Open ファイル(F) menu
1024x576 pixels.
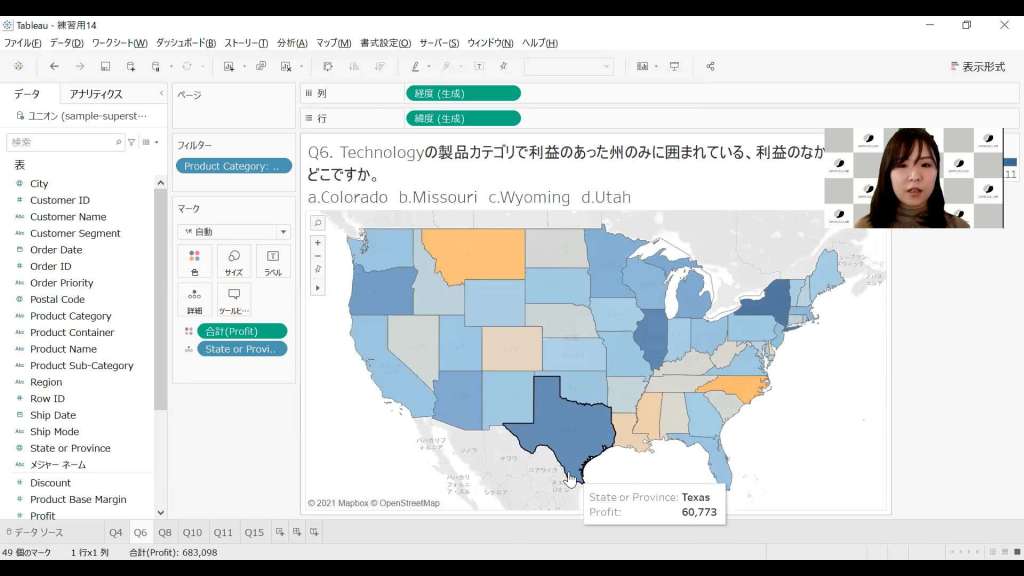pos(22,43)
